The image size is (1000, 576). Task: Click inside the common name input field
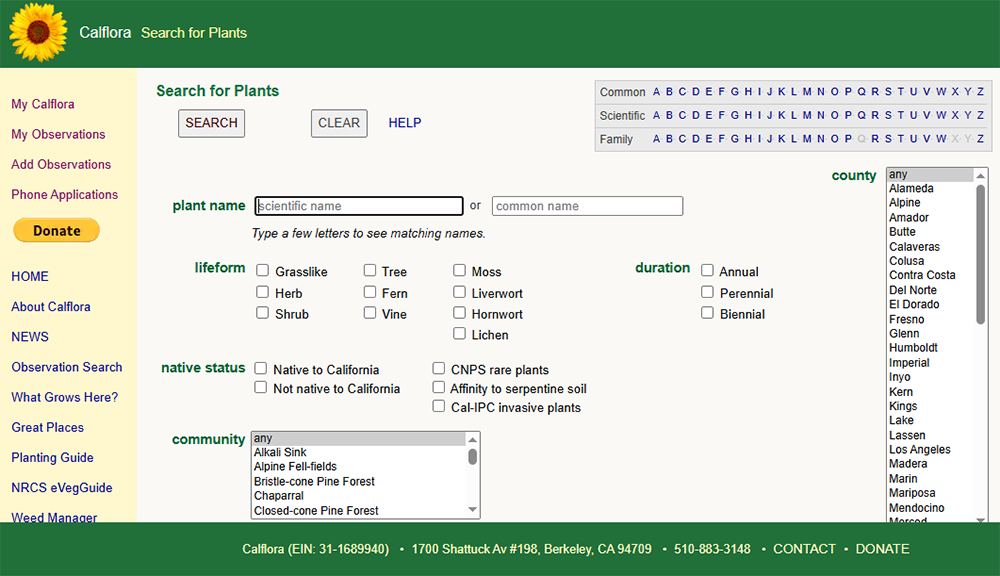[587, 205]
